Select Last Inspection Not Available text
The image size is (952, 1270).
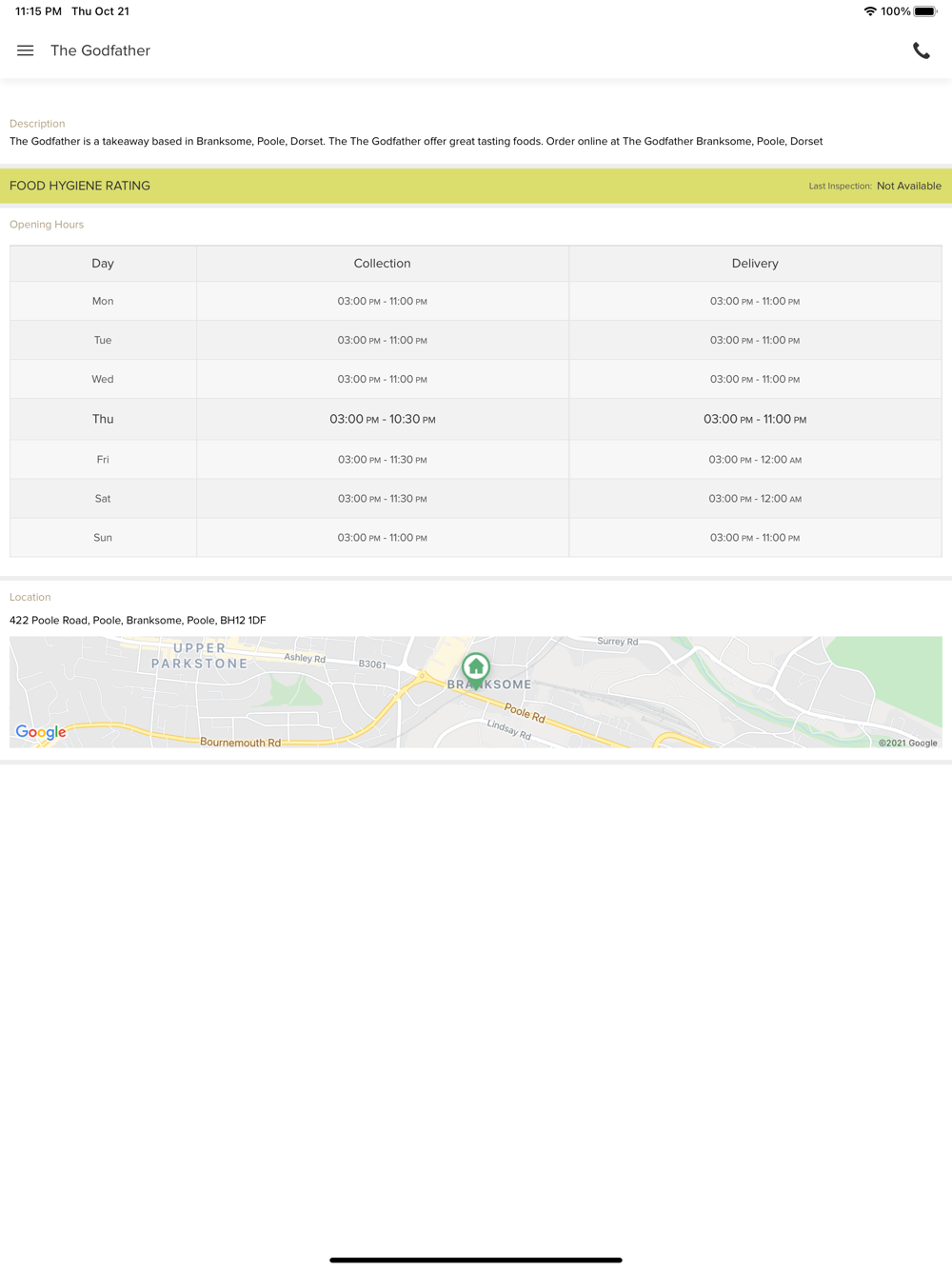875,186
